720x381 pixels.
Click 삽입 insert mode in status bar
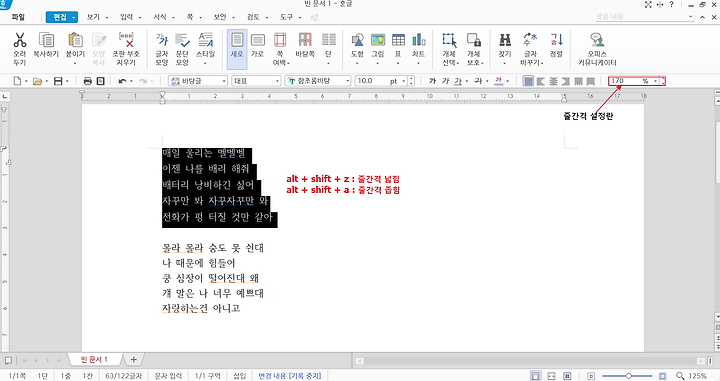[x=239, y=375]
